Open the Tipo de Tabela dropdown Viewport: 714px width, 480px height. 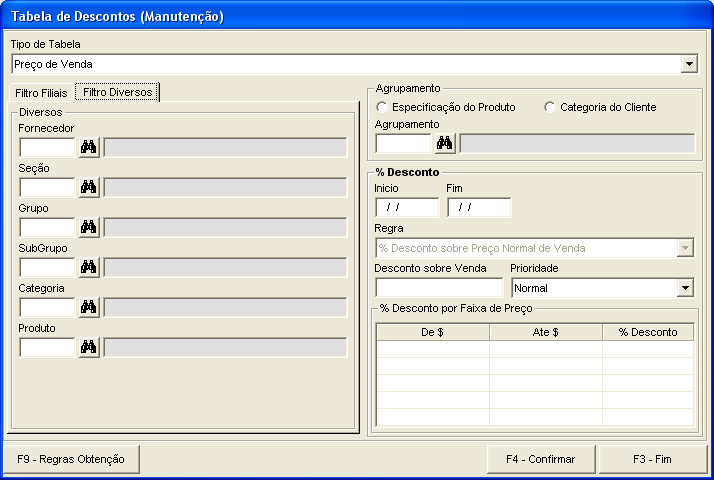[689, 64]
